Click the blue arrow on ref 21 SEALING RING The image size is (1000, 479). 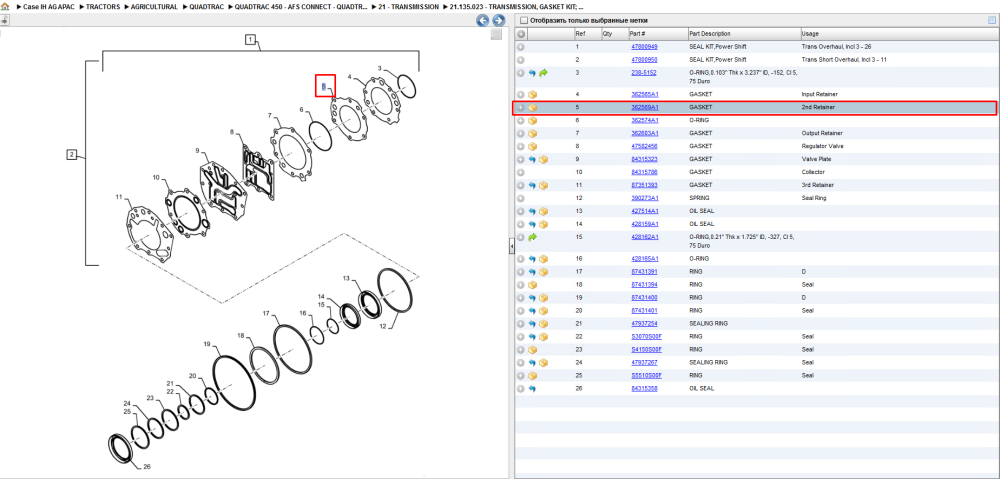coord(533,323)
